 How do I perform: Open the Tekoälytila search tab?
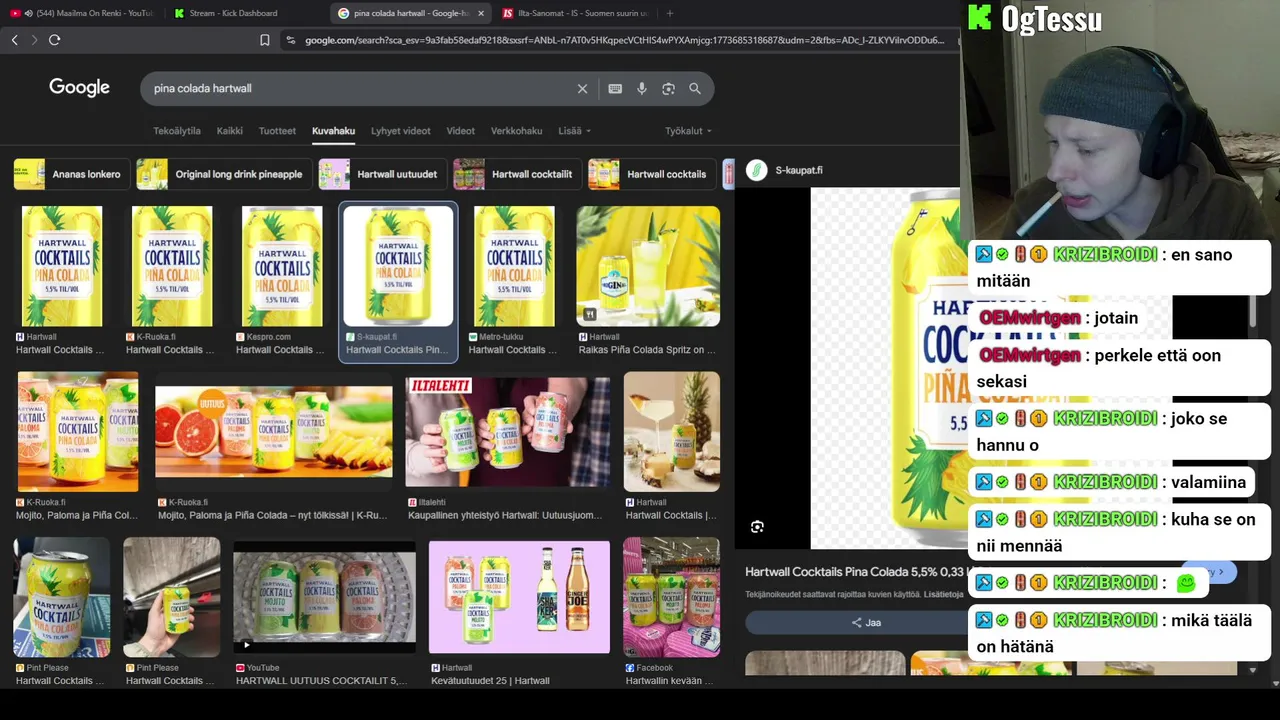[177, 131]
